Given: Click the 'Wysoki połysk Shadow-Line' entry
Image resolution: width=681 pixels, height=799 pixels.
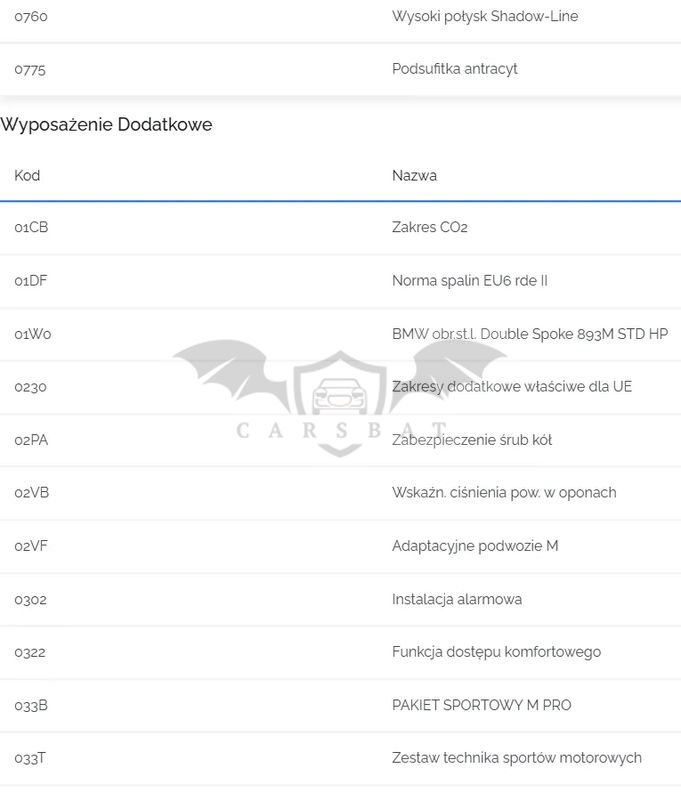Looking at the screenshot, I should (485, 16).
